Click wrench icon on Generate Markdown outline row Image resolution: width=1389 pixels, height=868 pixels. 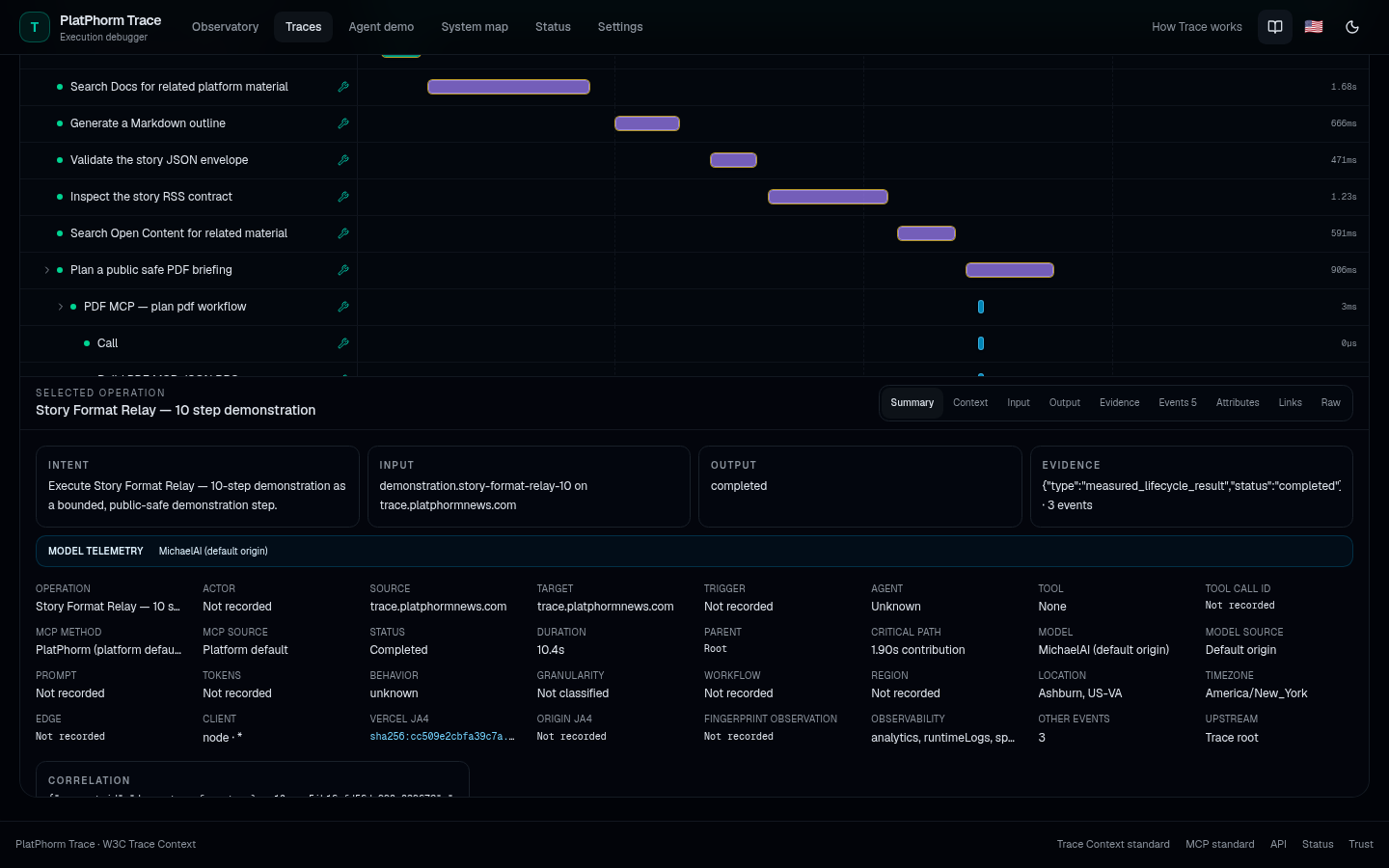(x=343, y=123)
